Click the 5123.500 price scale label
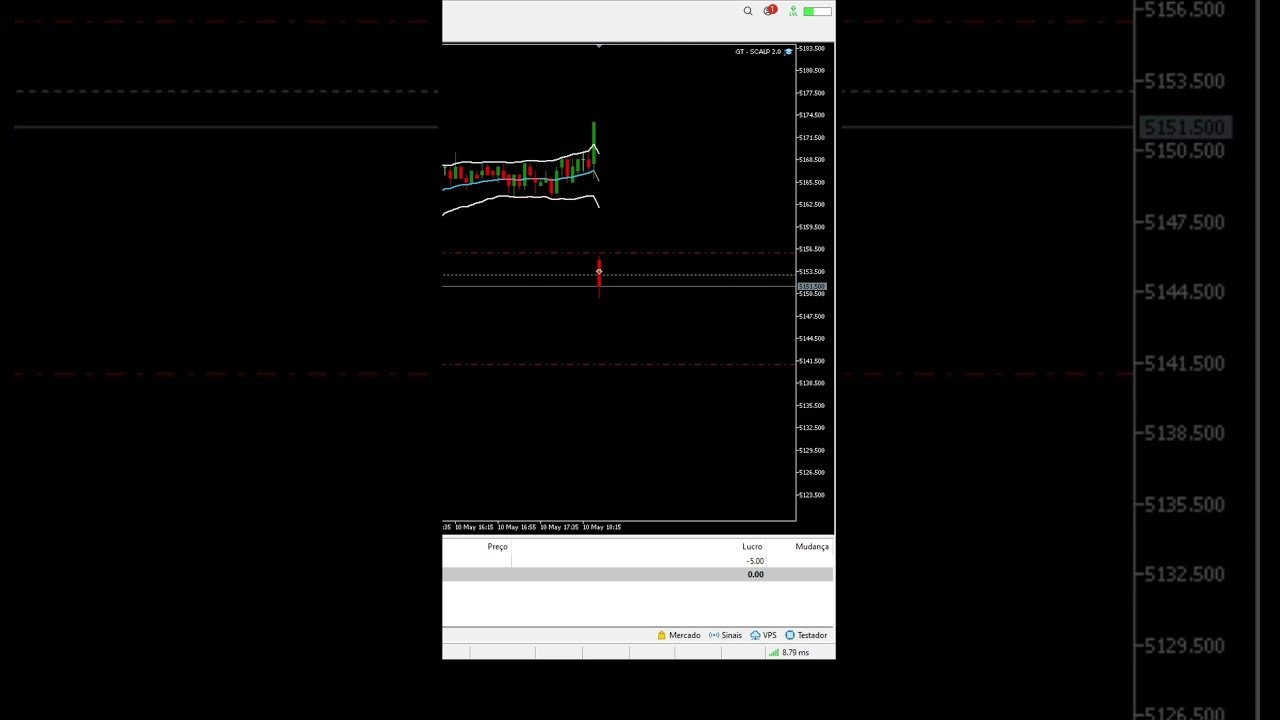 point(811,495)
